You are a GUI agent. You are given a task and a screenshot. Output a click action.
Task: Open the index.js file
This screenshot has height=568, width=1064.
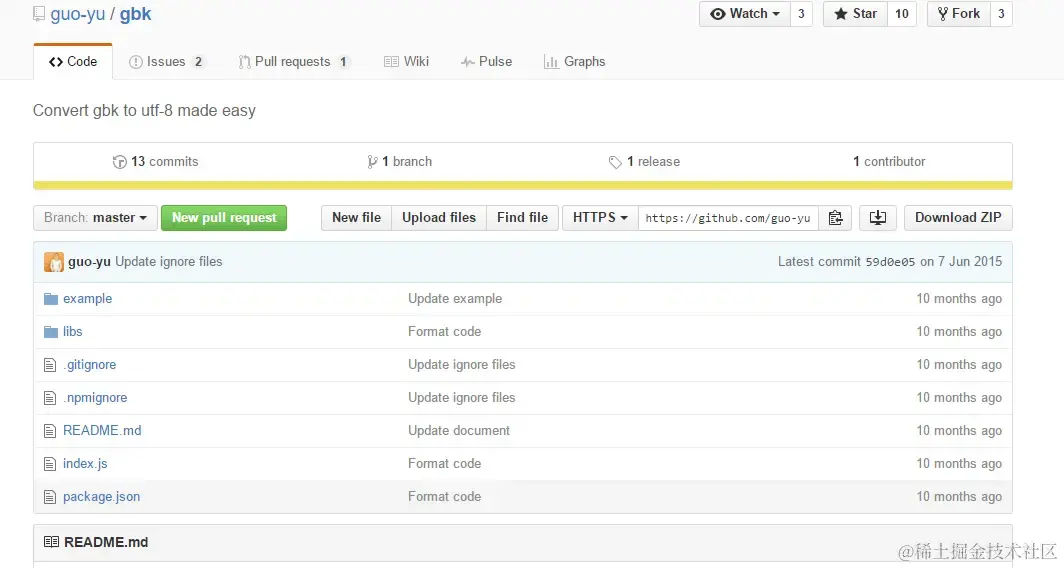coord(86,464)
